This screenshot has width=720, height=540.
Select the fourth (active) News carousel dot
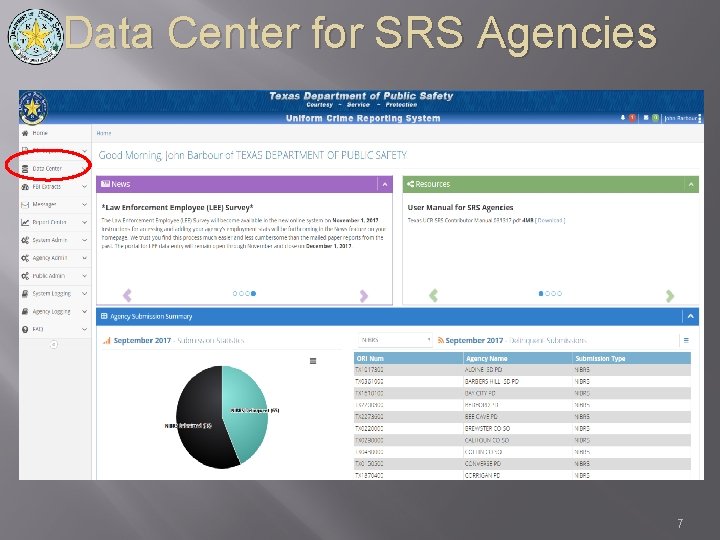253,293
